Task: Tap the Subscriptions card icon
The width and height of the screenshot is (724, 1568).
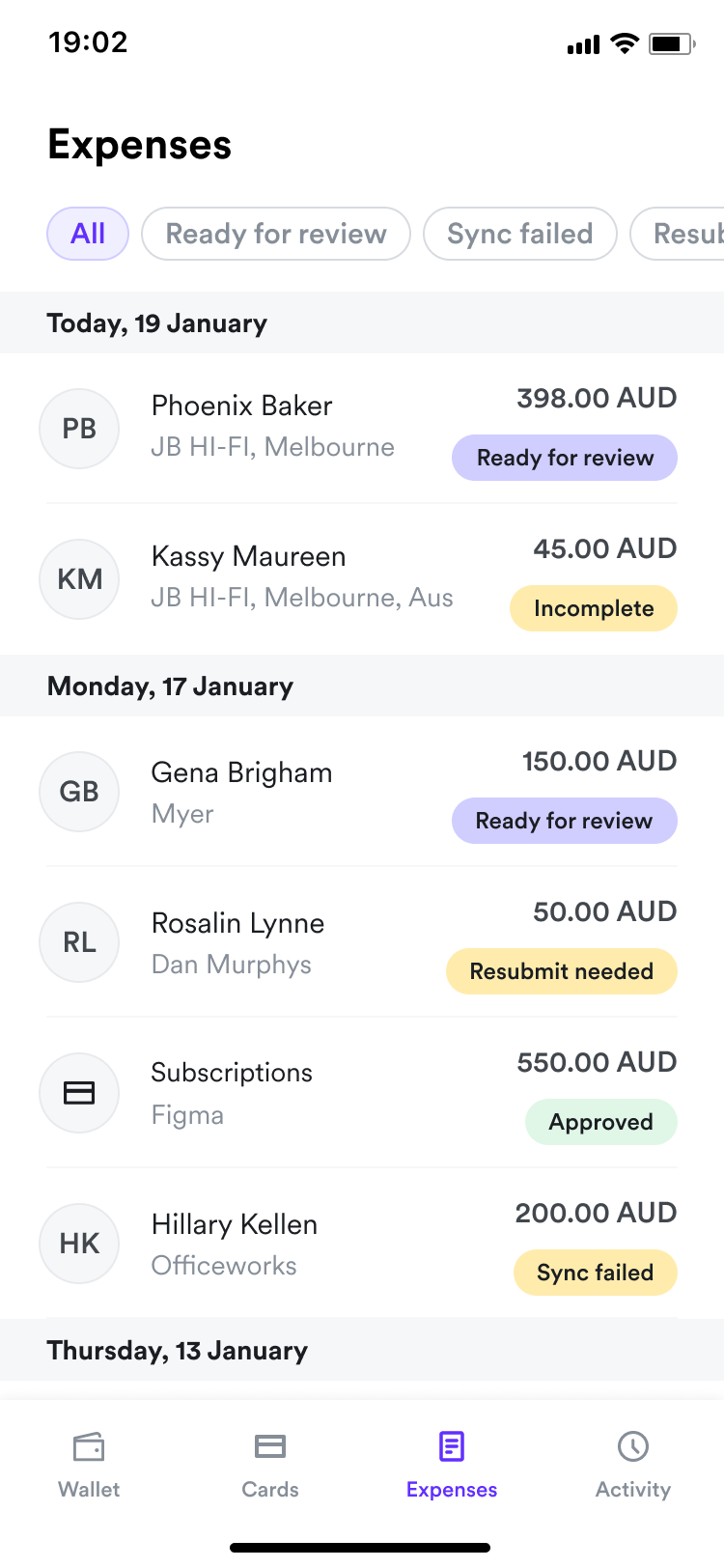Action: pyautogui.click(x=79, y=1093)
